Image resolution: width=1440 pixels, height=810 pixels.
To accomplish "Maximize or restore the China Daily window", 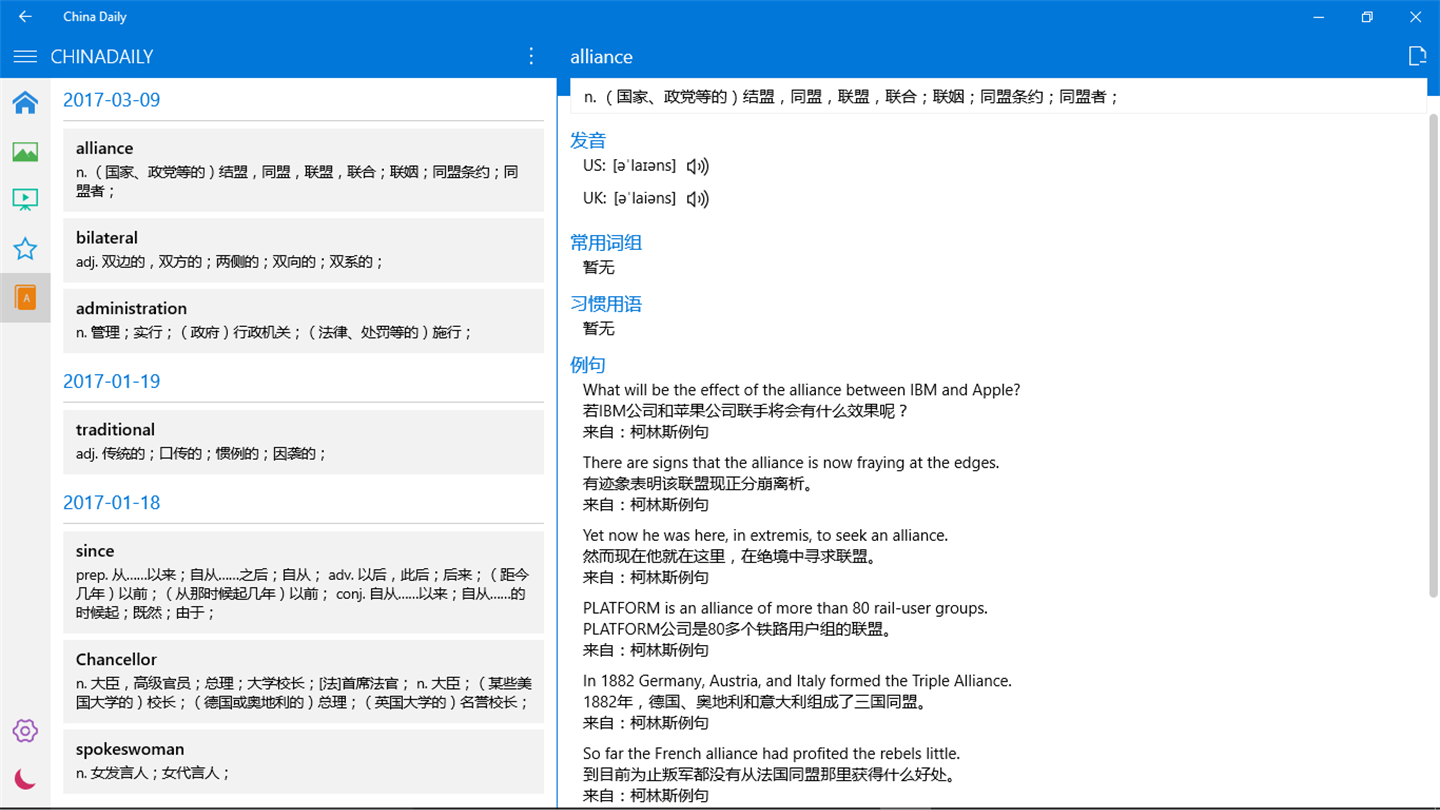I will click(1367, 17).
